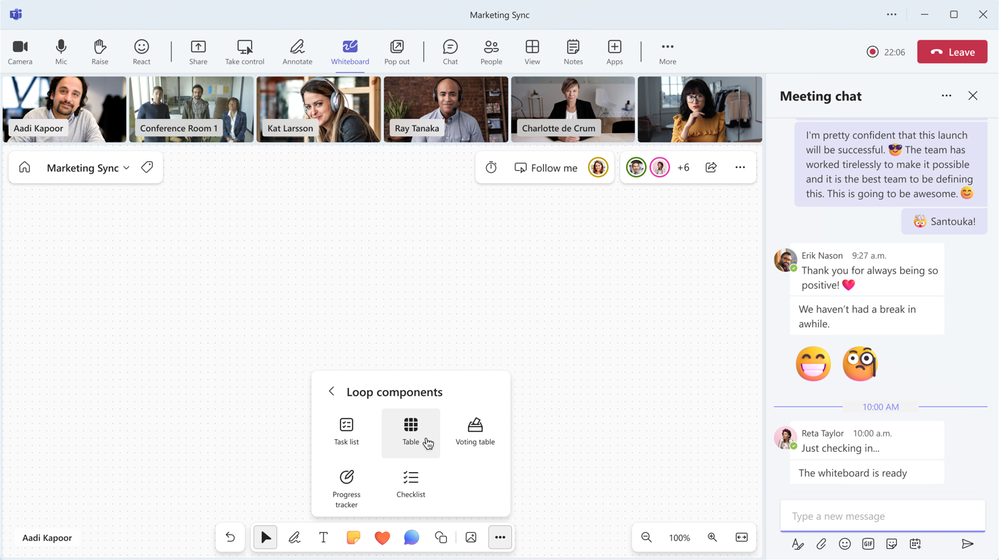This screenshot has height=560, width=999.
Task: Select Charlotte de Crum's video tile
Action: [x=573, y=109]
